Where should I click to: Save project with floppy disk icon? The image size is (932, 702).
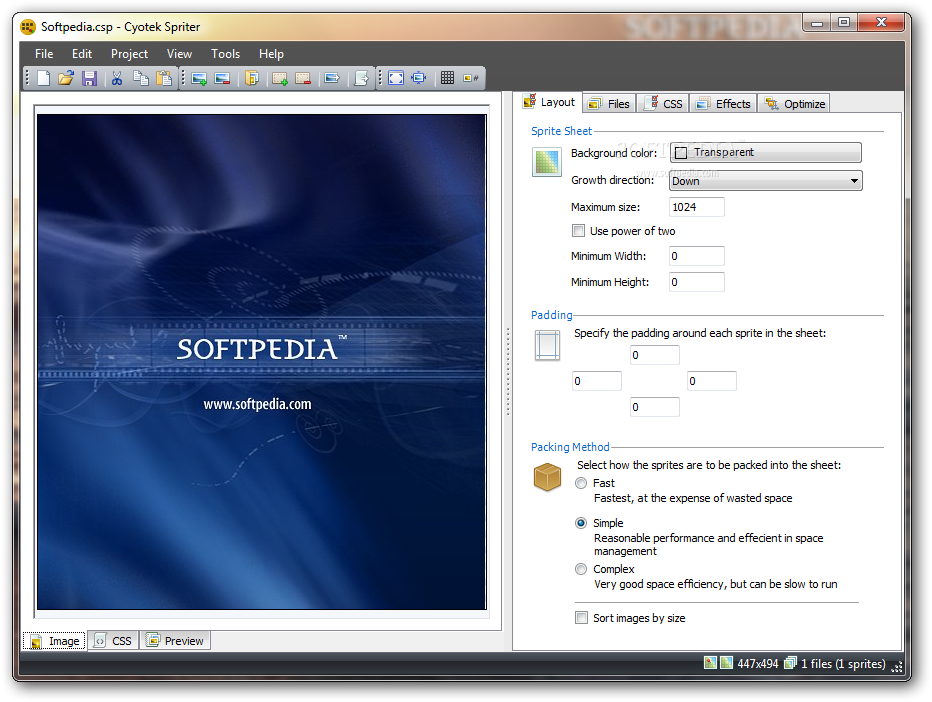(89, 78)
